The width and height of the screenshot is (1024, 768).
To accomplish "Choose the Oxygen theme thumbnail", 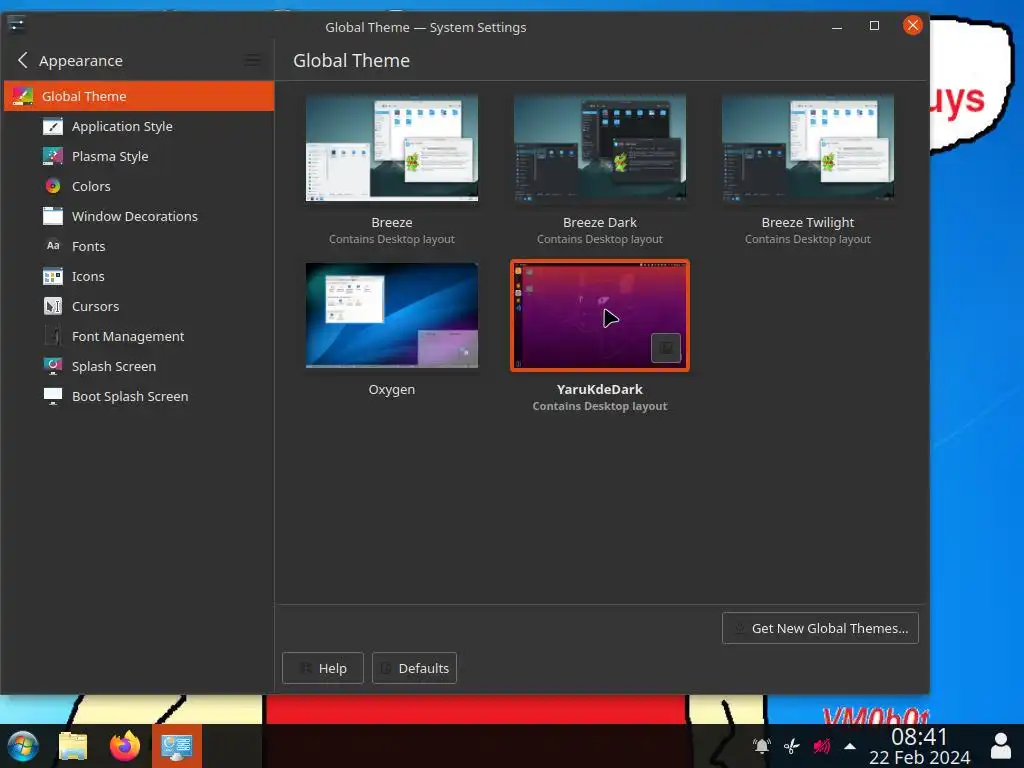I will click(x=392, y=315).
